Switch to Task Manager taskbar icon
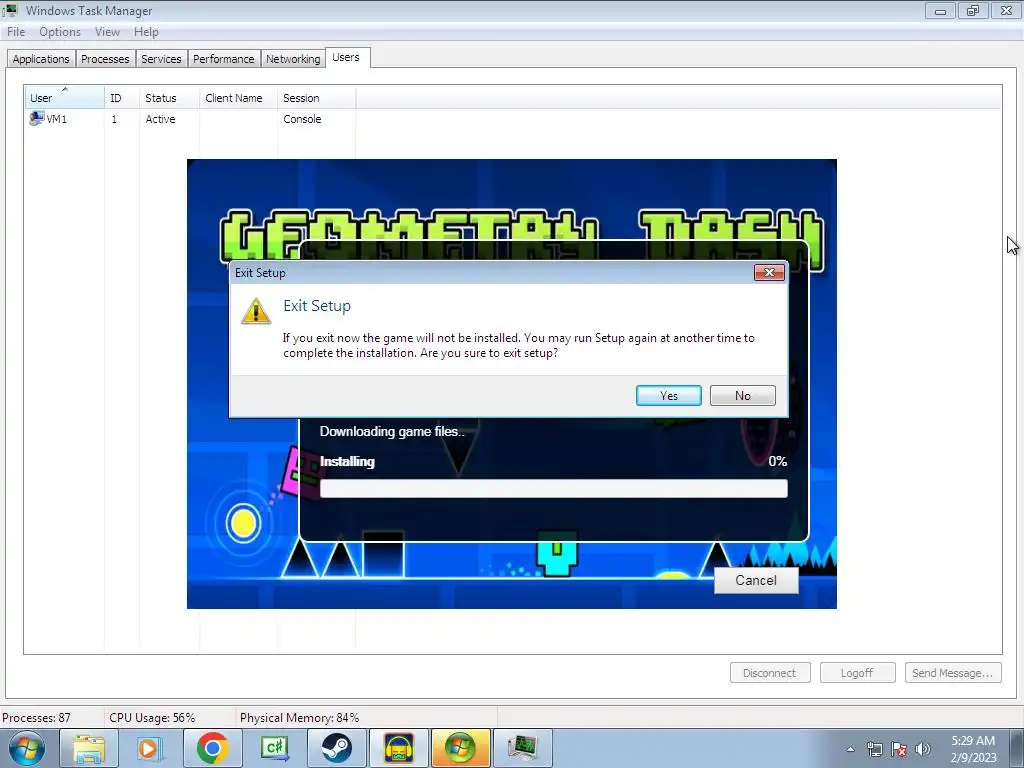1024x768 pixels. pos(522,748)
